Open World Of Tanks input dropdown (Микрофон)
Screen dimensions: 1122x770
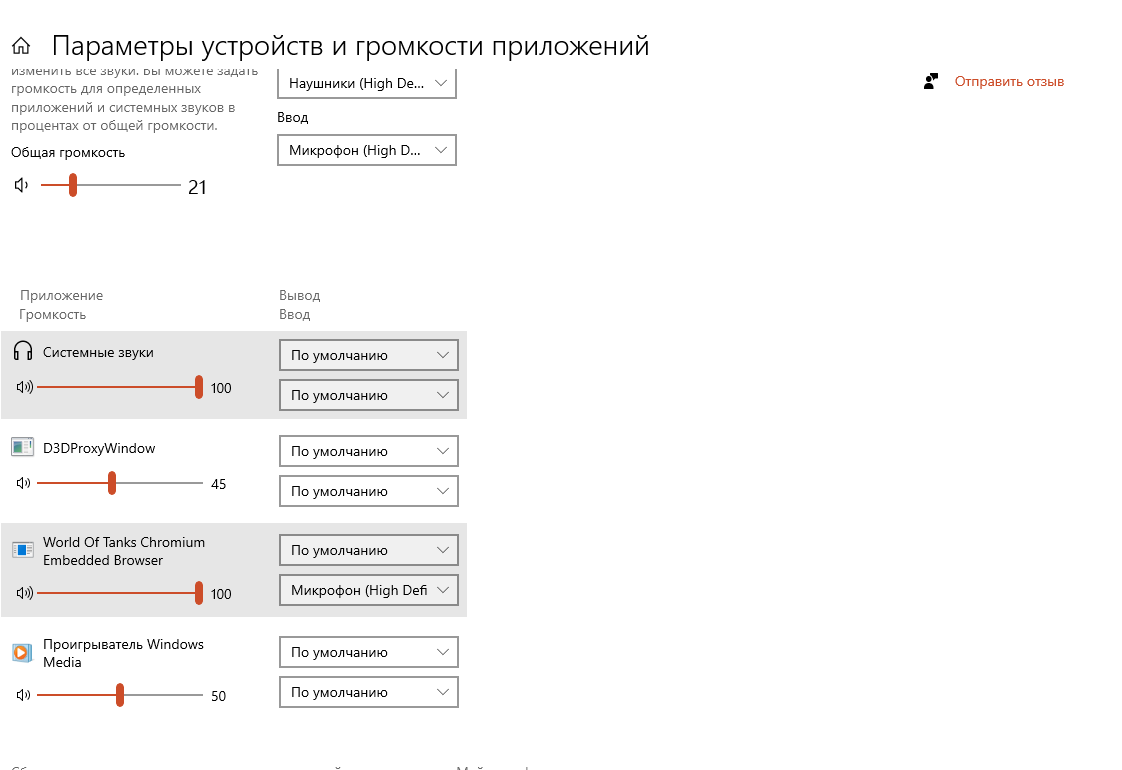tap(368, 590)
